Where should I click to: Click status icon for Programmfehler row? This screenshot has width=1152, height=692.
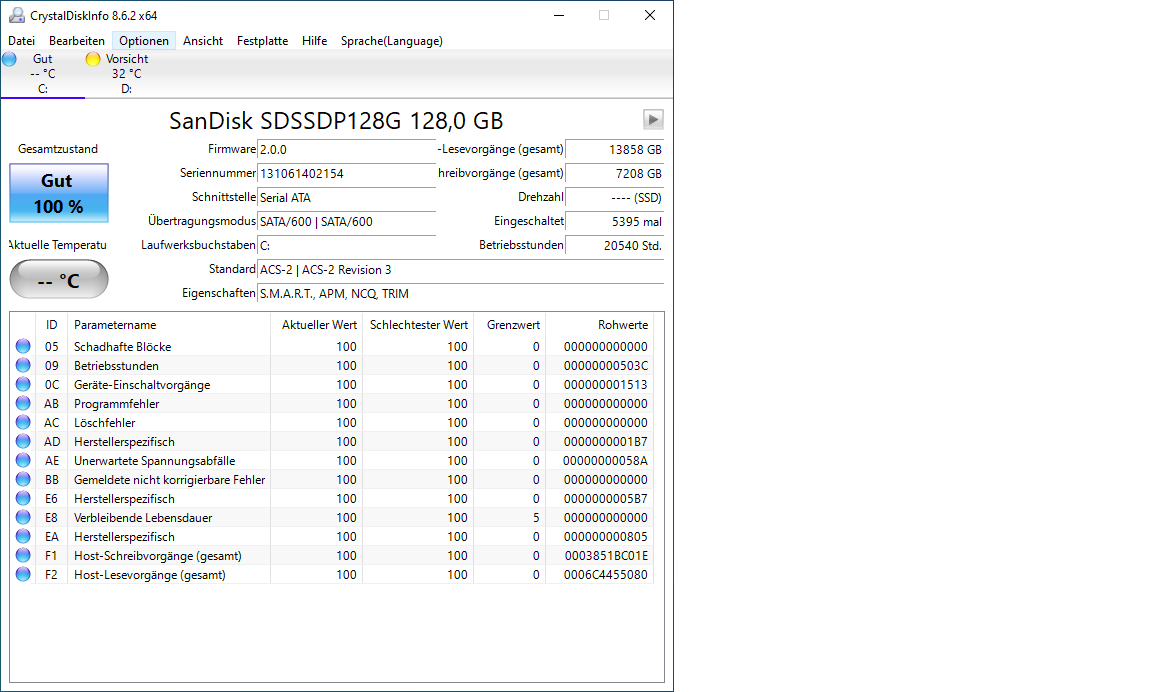[x=24, y=403]
